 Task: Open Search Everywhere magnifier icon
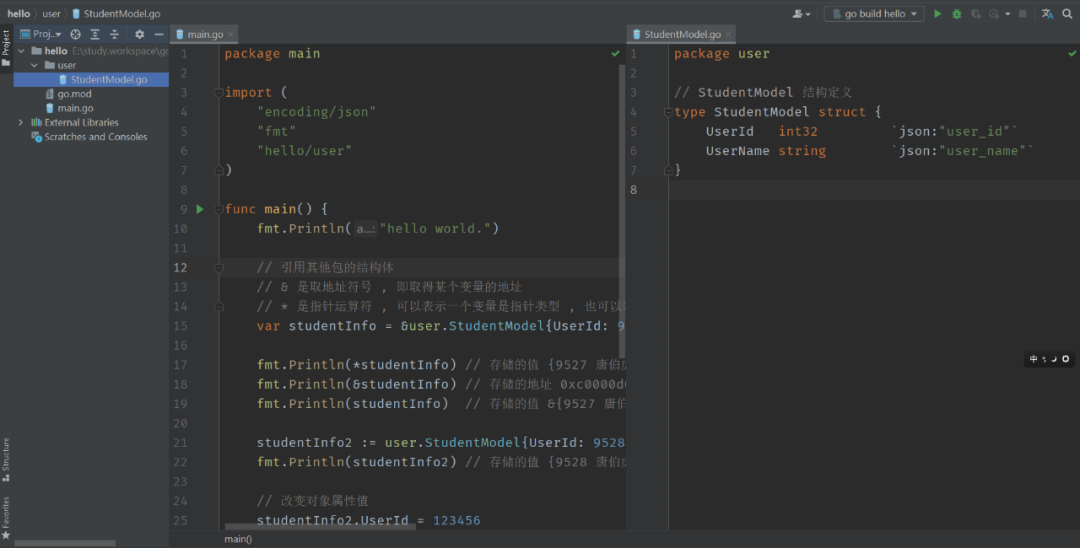point(1068,14)
